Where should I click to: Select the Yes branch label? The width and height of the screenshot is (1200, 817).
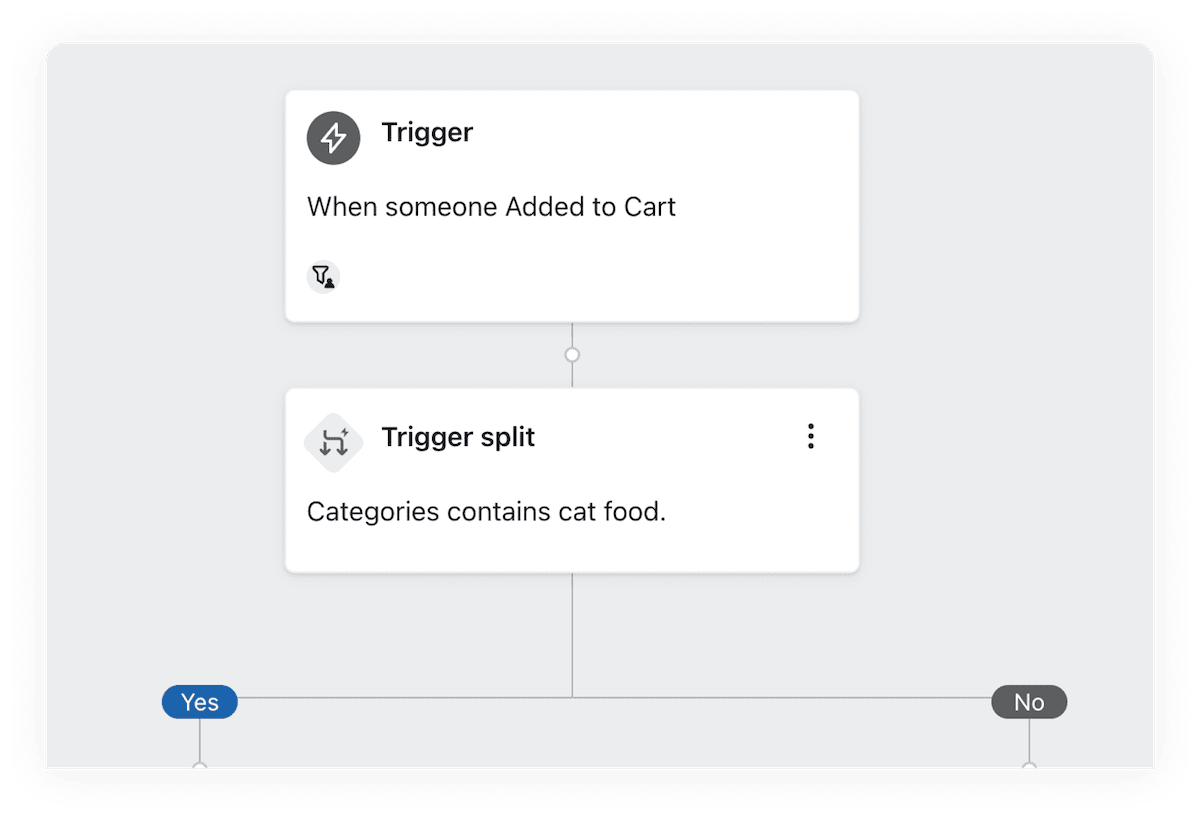[200, 702]
